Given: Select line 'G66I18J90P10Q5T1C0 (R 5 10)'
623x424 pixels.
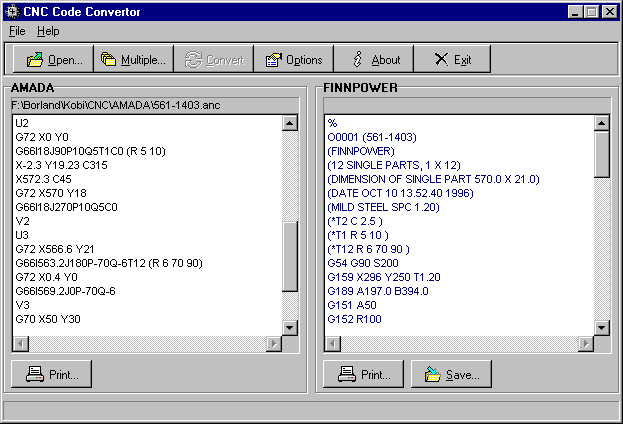Looking at the screenshot, I should coord(90,151).
